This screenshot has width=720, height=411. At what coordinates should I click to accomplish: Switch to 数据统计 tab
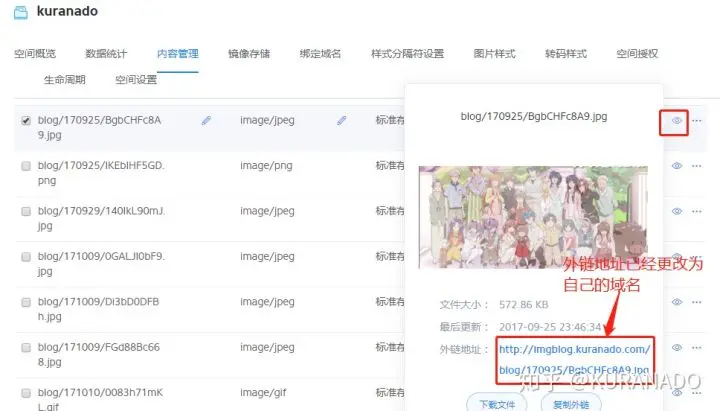106,54
